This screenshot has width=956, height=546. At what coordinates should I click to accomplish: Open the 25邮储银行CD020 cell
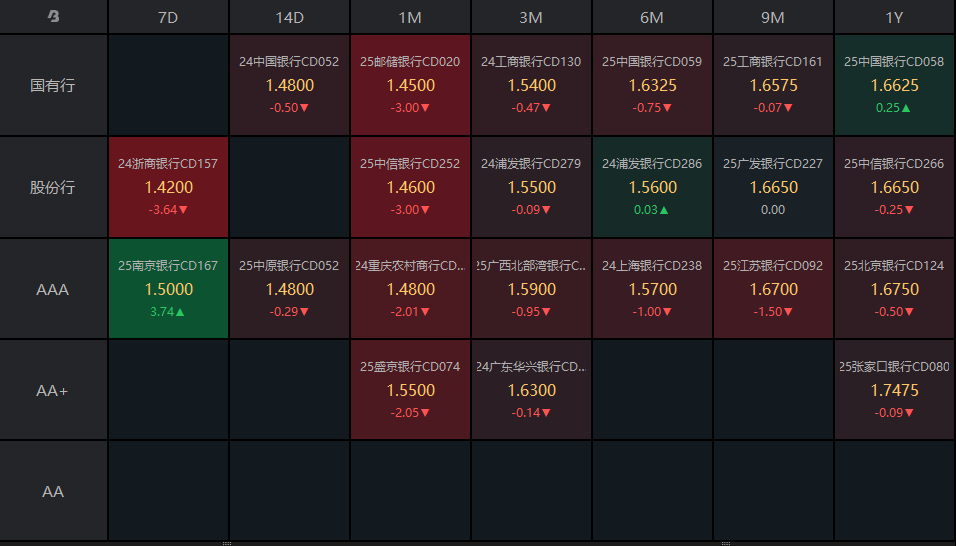[x=410, y=85]
